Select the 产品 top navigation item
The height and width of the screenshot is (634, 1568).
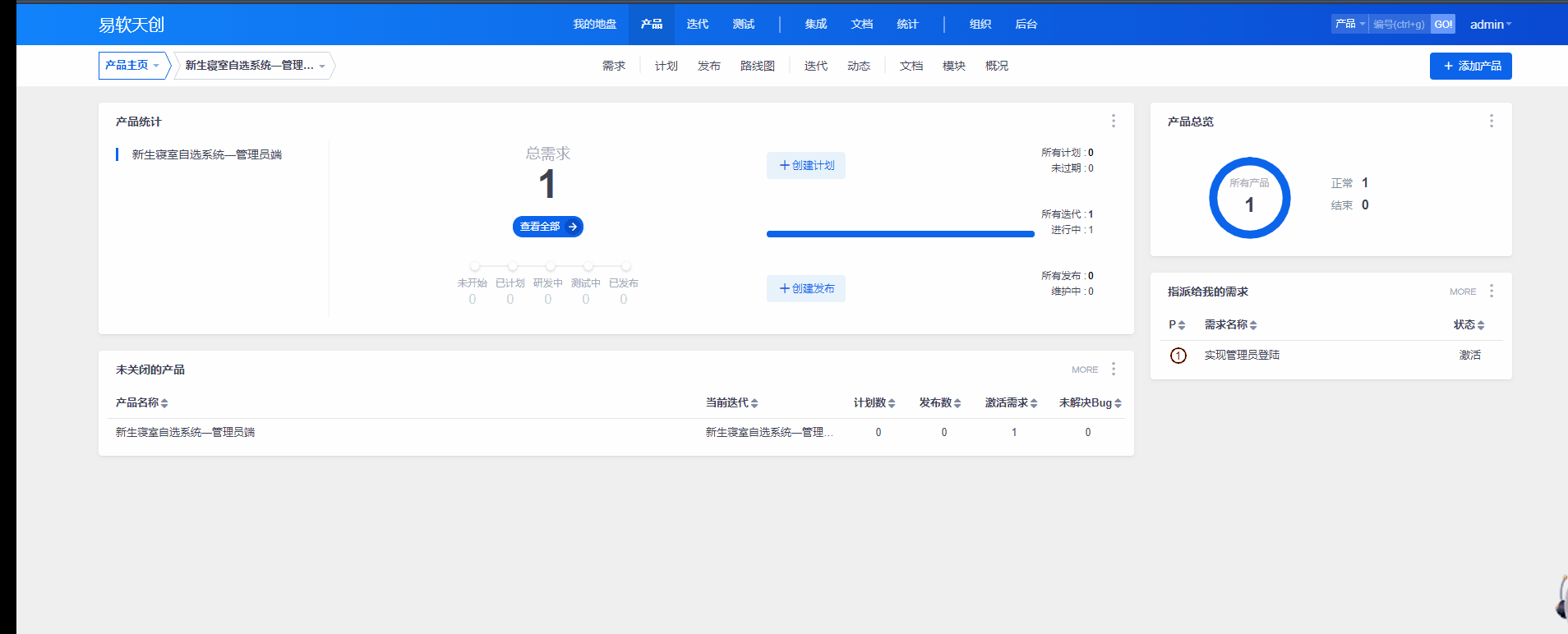tap(652, 25)
